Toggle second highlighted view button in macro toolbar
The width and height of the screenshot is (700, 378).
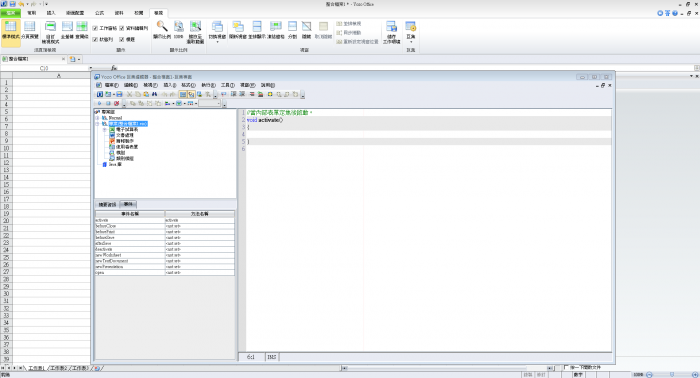point(191,94)
